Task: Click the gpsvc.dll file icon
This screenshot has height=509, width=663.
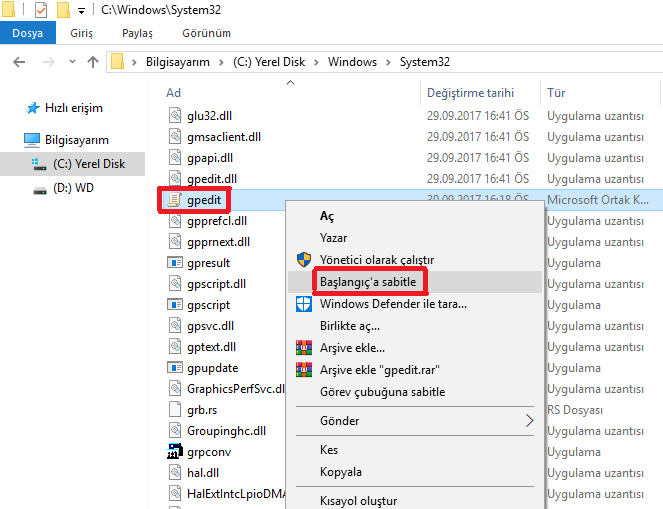Action: (175, 326)
